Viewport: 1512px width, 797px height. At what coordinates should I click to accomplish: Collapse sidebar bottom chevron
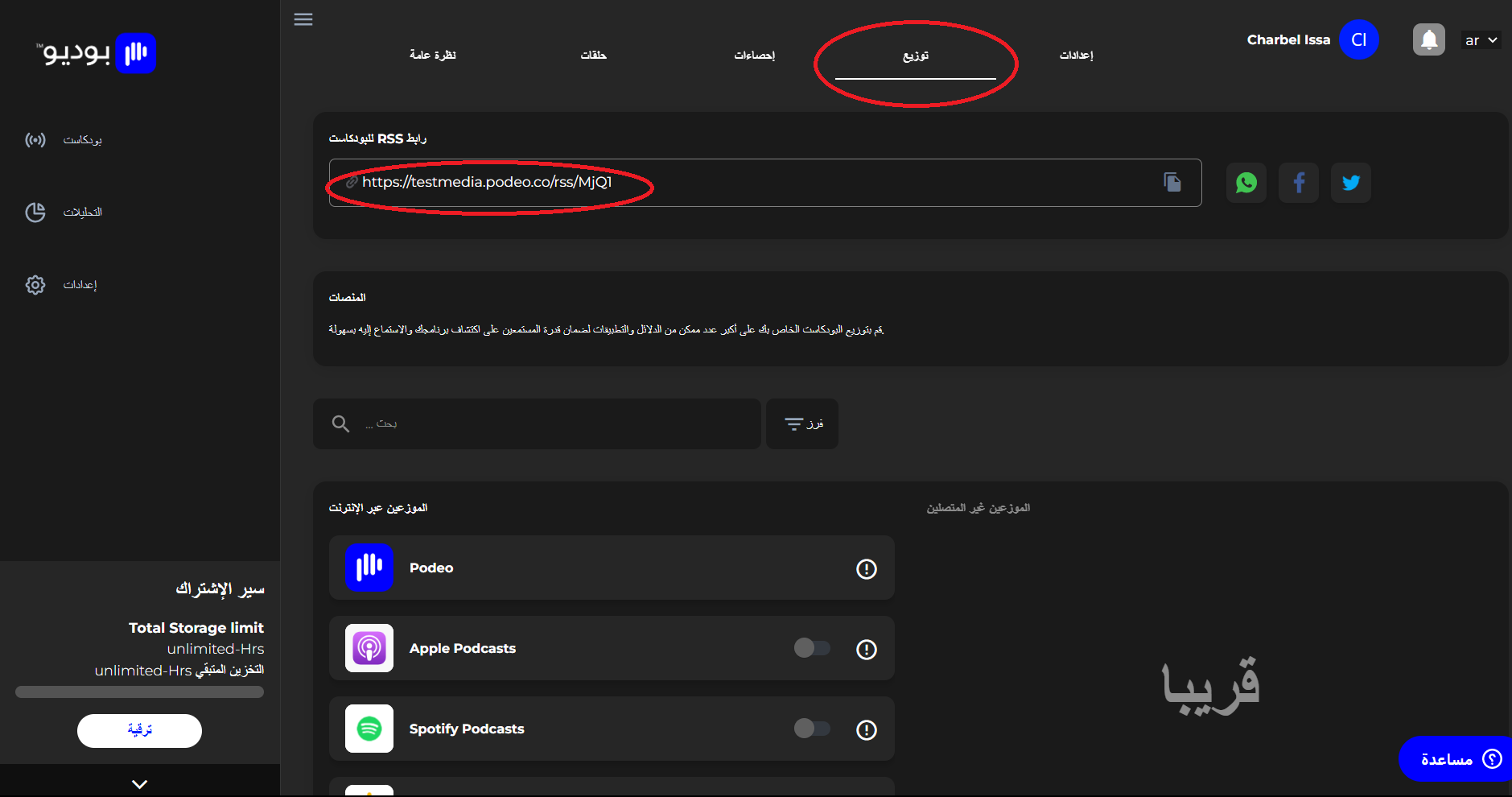[140, 784]
